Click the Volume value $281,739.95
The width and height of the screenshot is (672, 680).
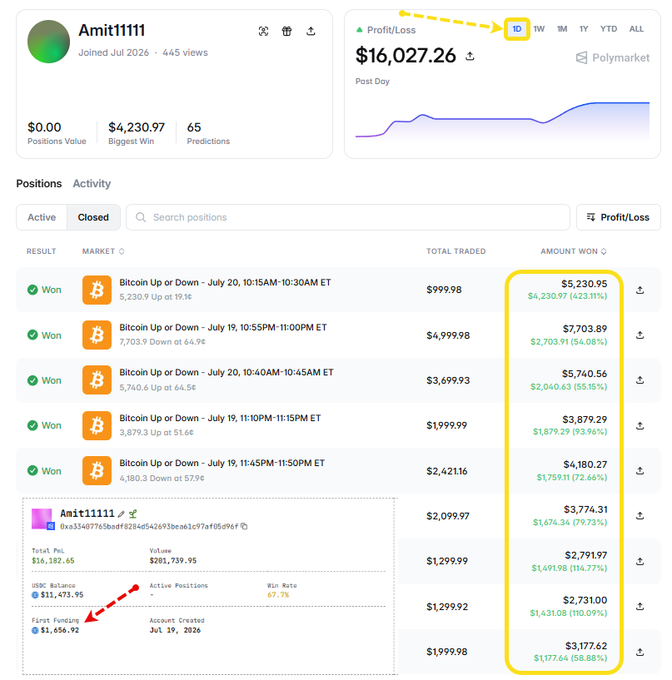[173, 561]
